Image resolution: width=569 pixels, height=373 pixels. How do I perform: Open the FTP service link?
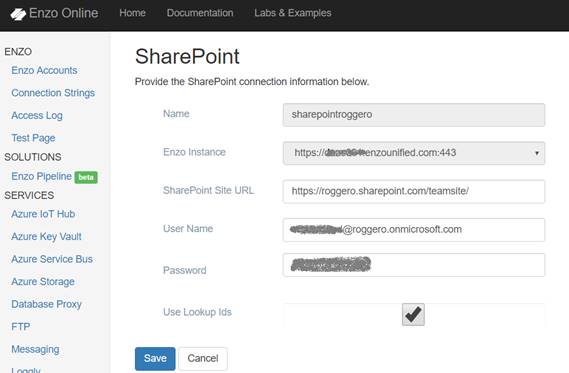21,327
